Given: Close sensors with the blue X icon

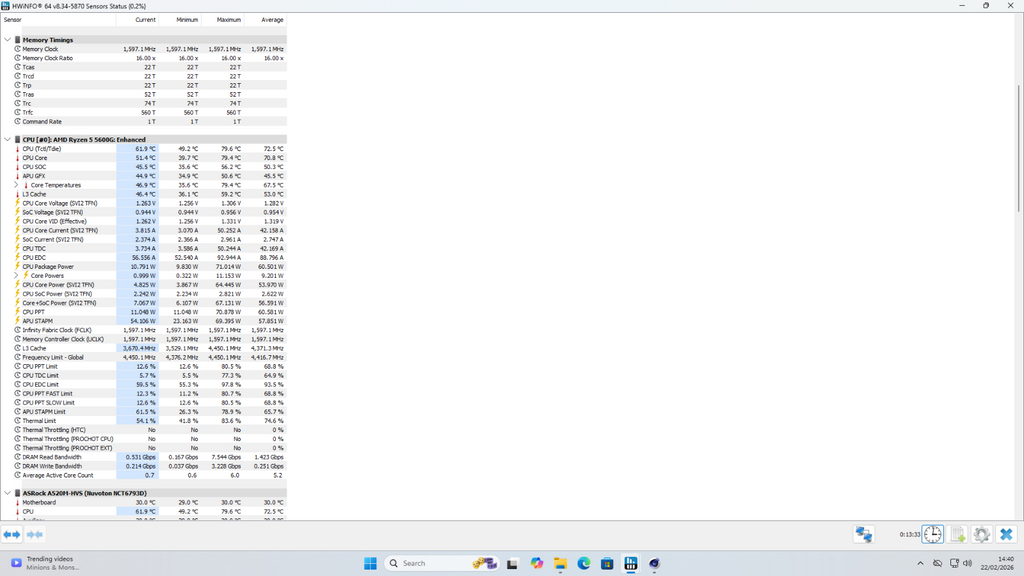Looking at the screenshot, I should click(x=1007, y=535).
